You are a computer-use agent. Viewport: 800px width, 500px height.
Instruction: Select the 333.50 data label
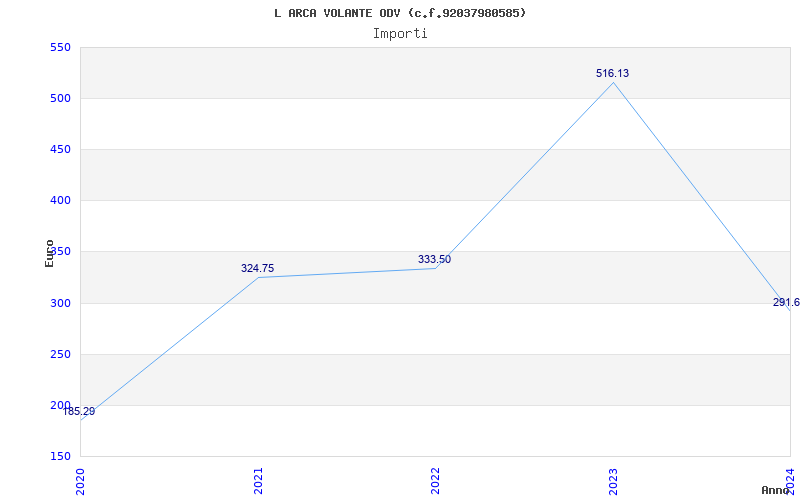pos(434,259)
